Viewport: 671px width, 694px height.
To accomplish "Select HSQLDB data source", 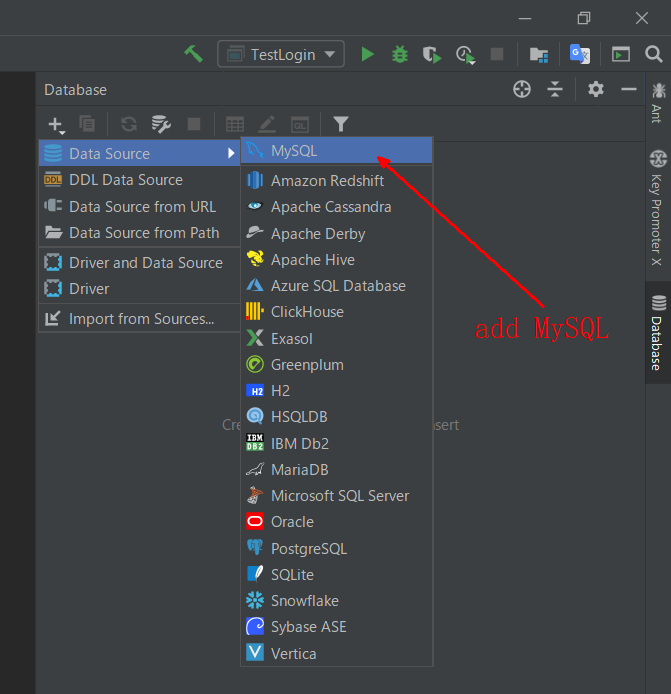I will [336, 416].
